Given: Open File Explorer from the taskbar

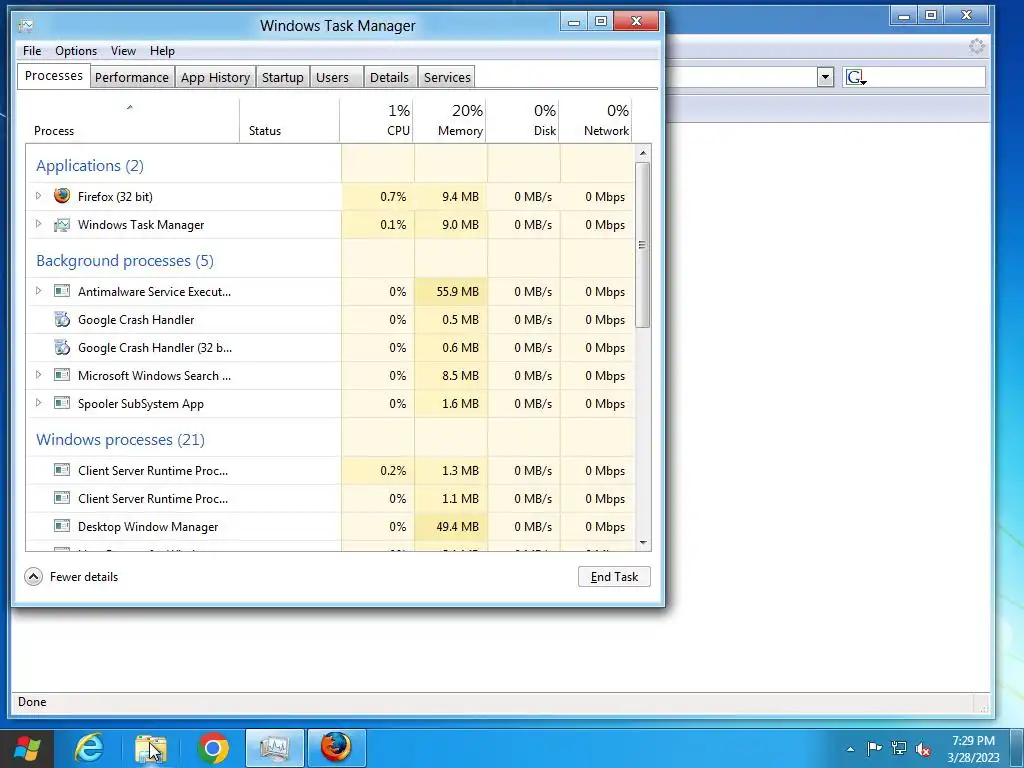Looking at the screenshot, I should click(151, 748).
